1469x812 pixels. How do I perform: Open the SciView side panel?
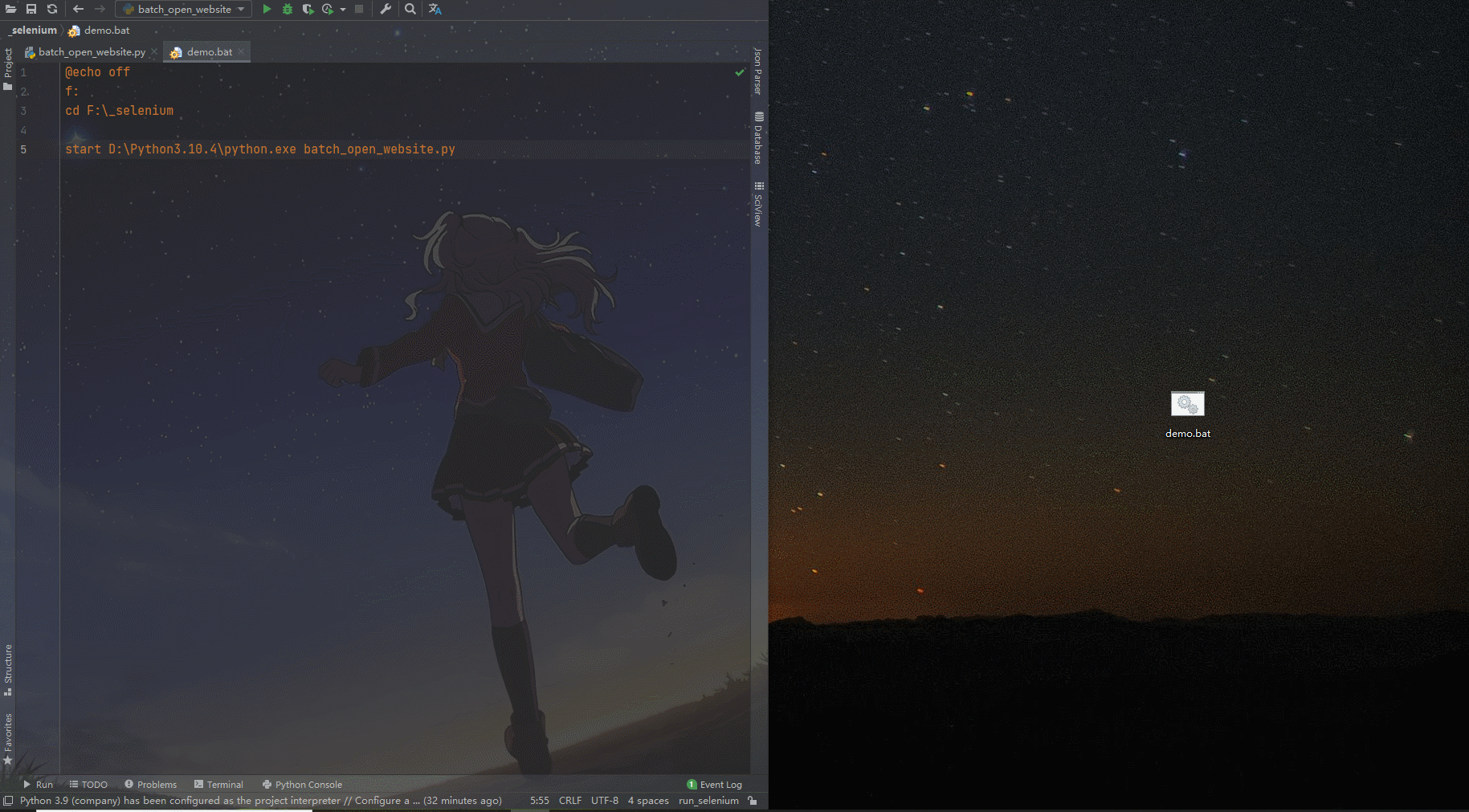point(757,204)
